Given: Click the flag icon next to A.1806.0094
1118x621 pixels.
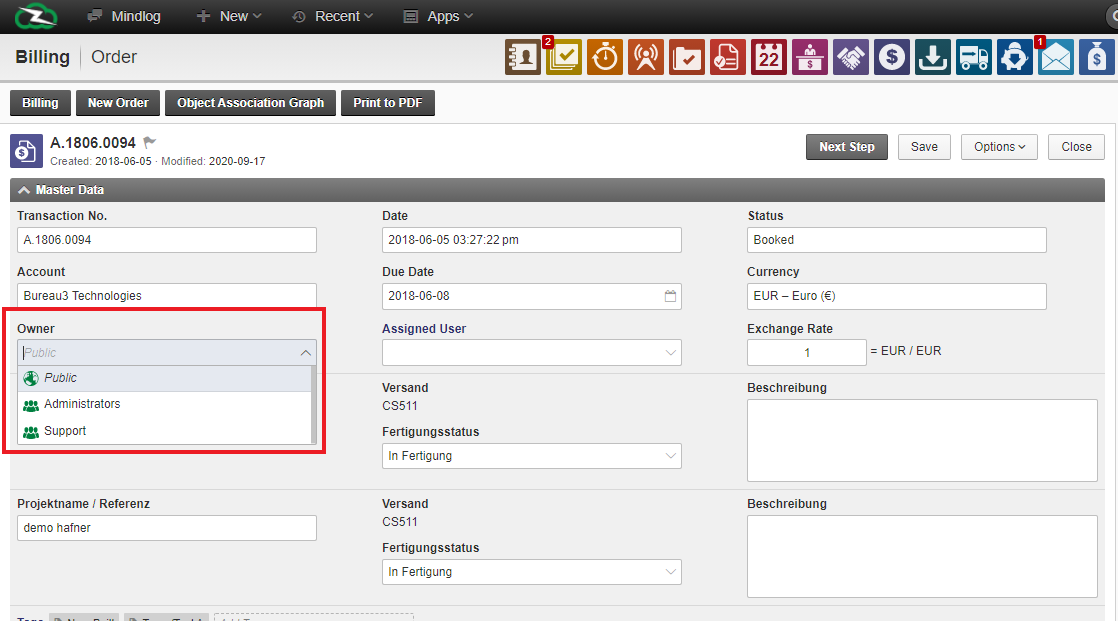Looking at the screenshot, I should click(x=150, y=143).
